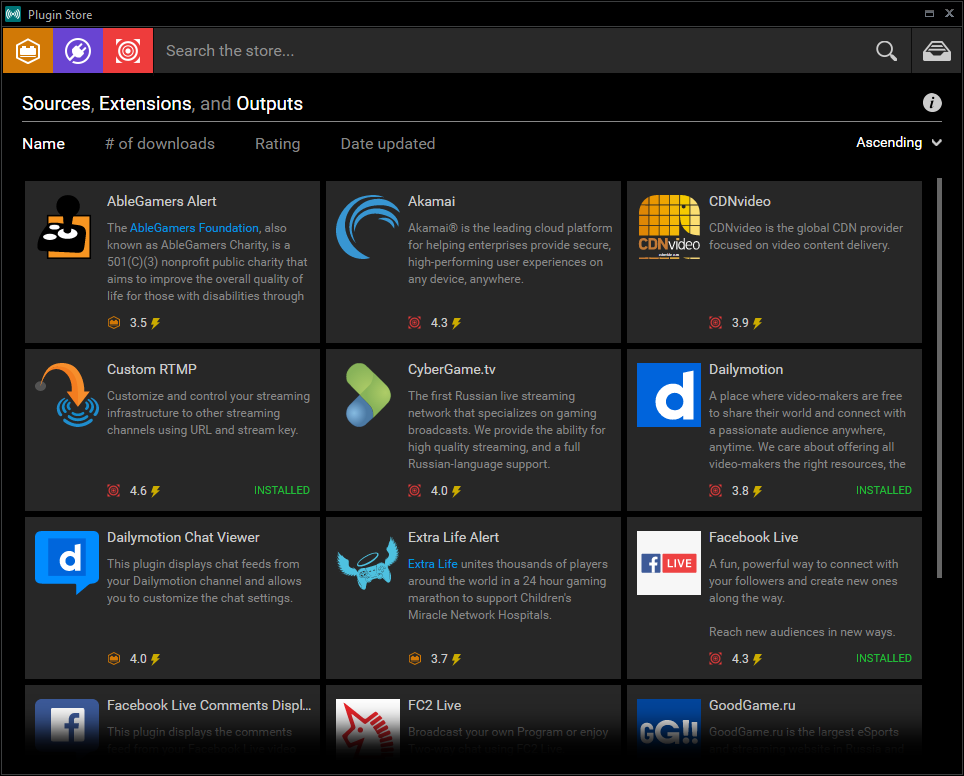The width and height of the screenshot is (964, 776).
Task: Click the 3.5 rating on AbleGamers Alert
Action: click(138, 323)
